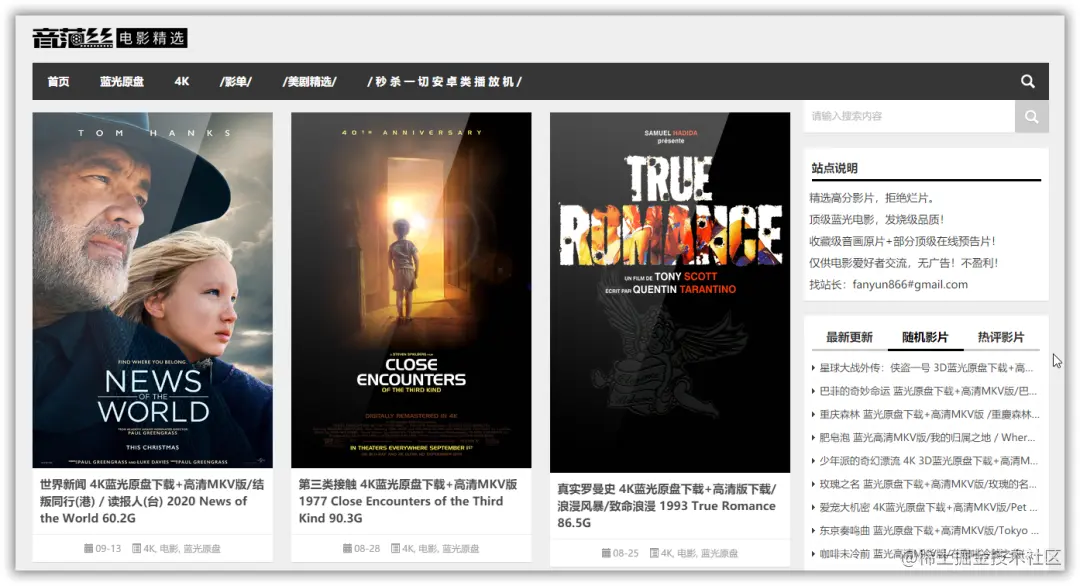Open True Romance poster thumbnail

coord(670,292)
